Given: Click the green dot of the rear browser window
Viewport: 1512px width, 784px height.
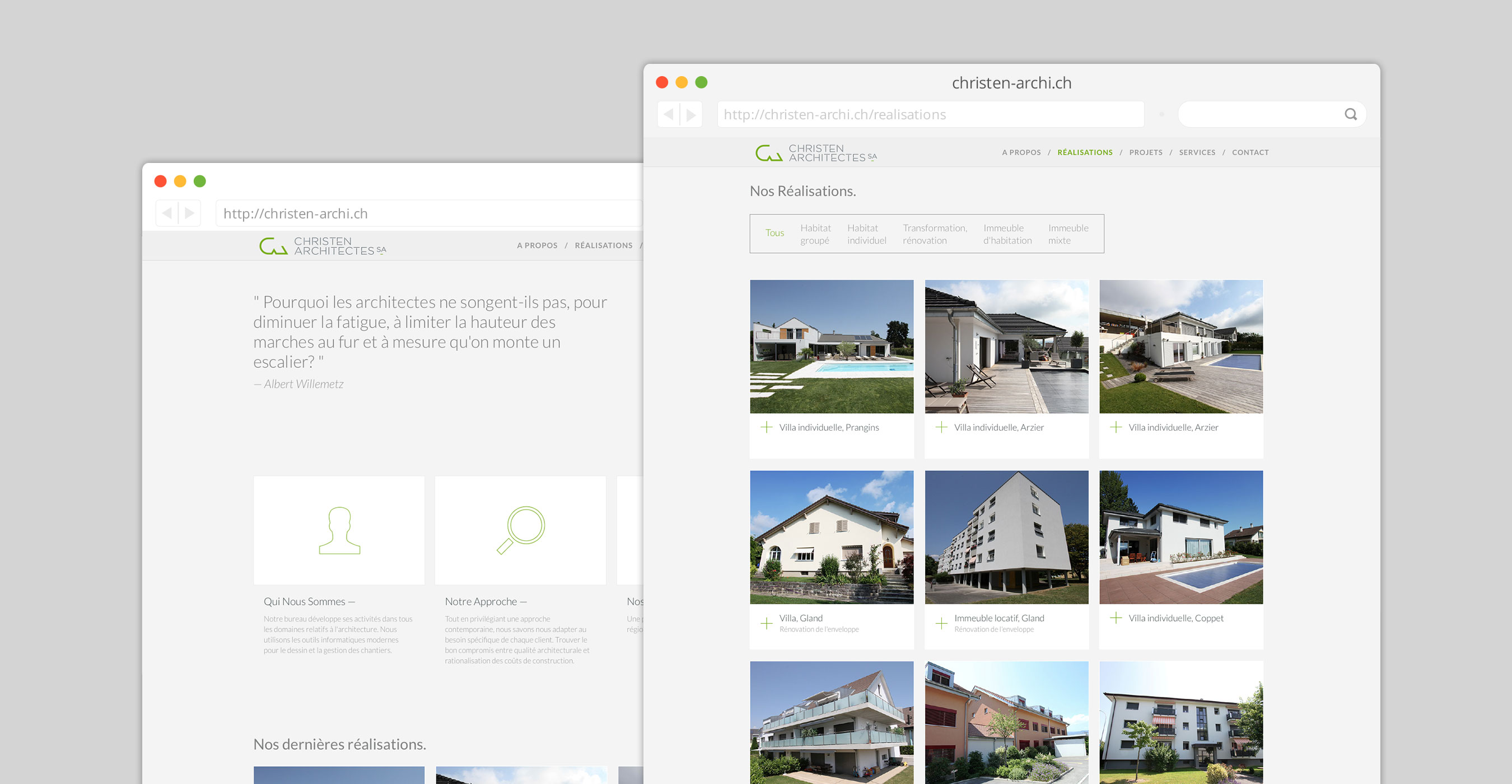Looking at the screenshot, I should coord(199,181).
